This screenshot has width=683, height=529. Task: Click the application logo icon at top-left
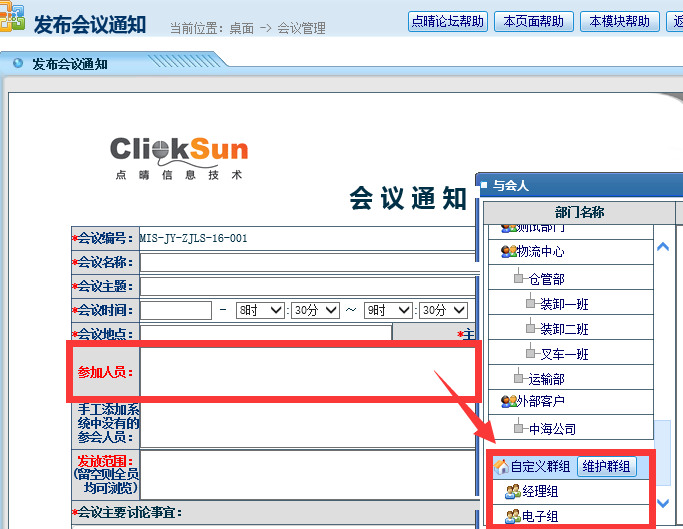[x=12, y=22]
